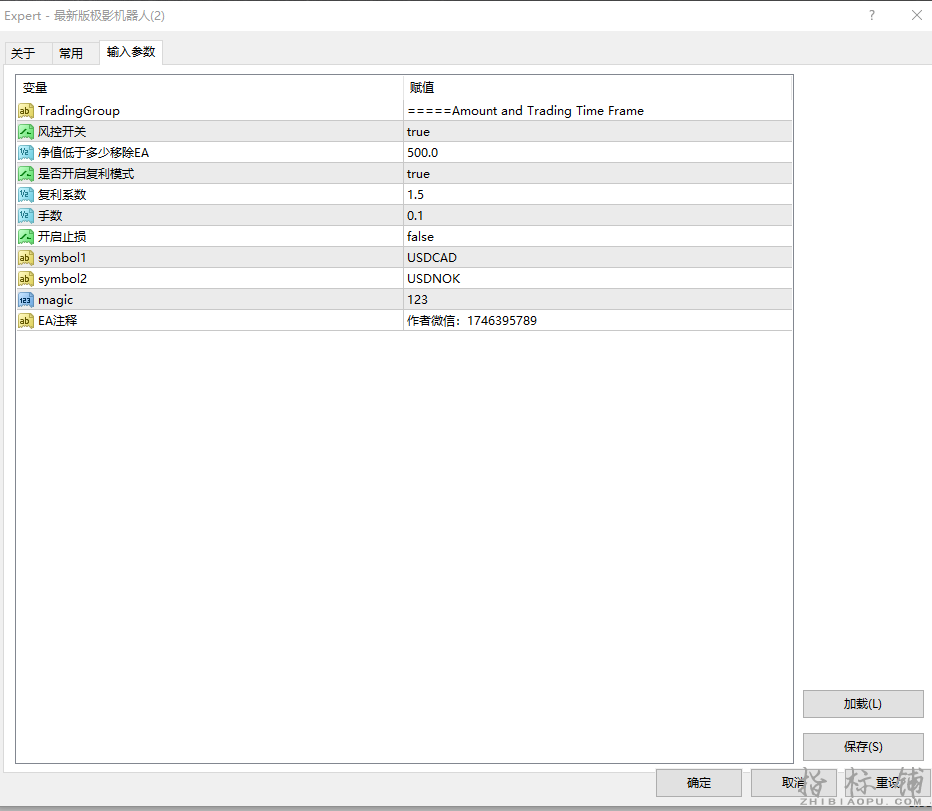Click the 复利系数 value type icon

[x=26, y=195]
